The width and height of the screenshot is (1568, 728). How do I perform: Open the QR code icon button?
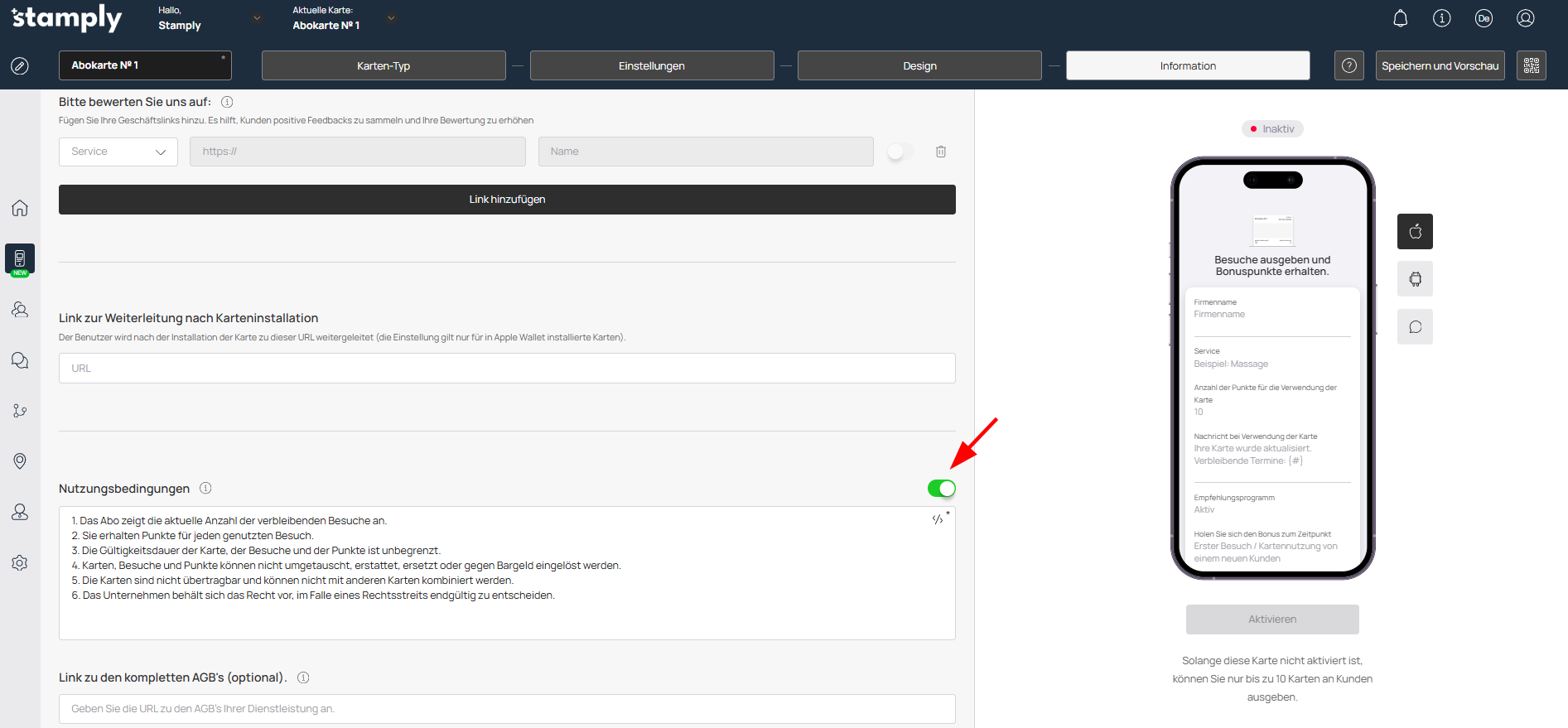[x=1531, y=65]
